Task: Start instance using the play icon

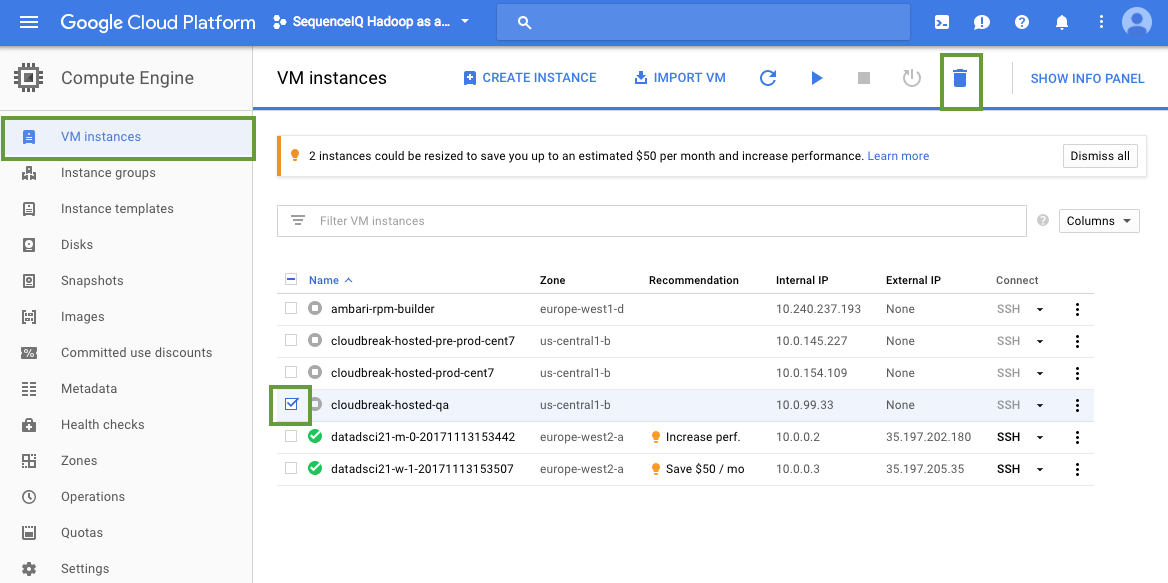Action: pos(817,77)
